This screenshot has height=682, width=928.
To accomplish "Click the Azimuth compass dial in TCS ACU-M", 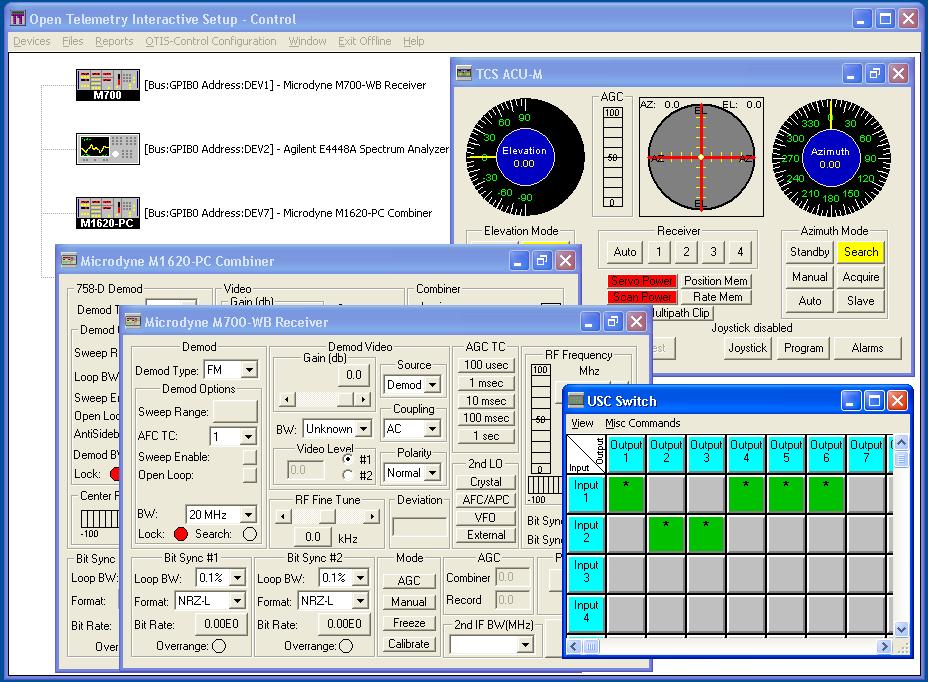I will coord(830,157).
